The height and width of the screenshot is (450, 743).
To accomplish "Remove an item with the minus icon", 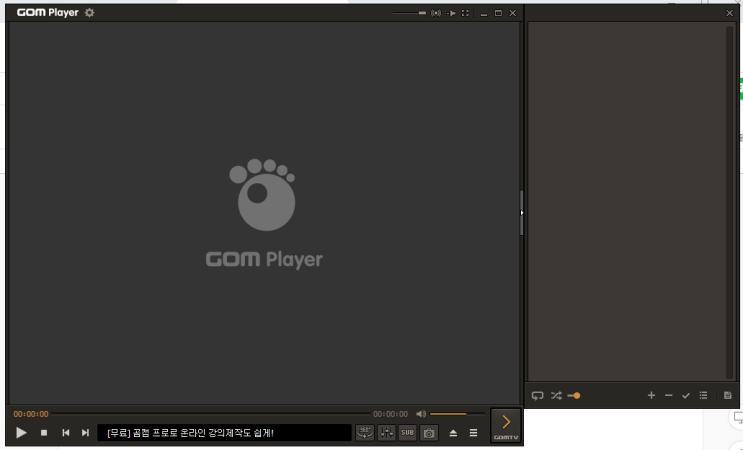I will pos(669,395).
